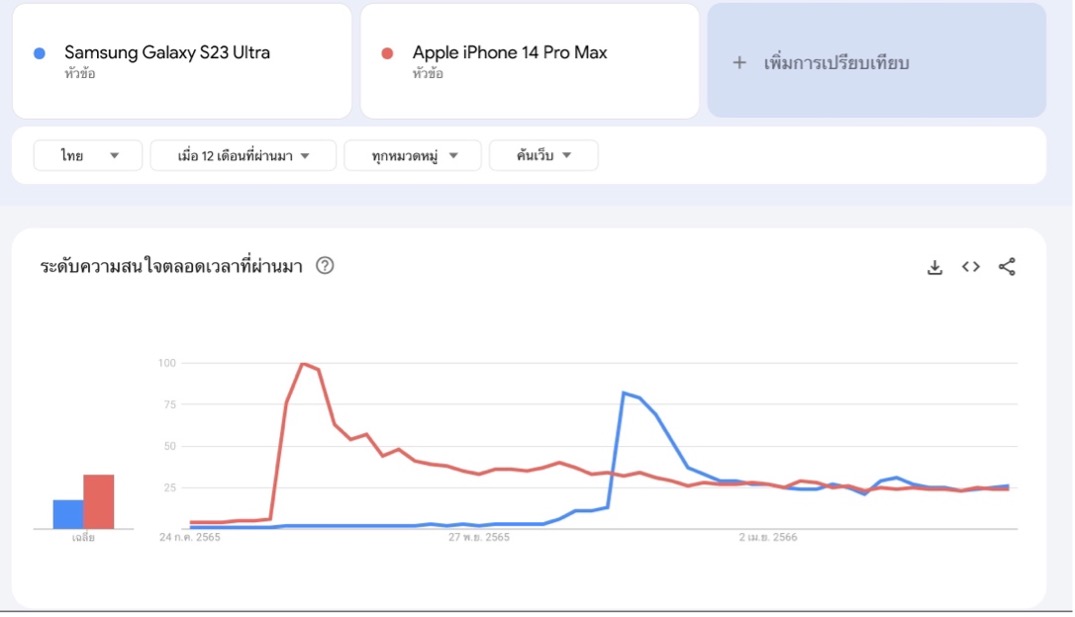Open the ค้นเว็บ search type dropdown

[544, 156]
